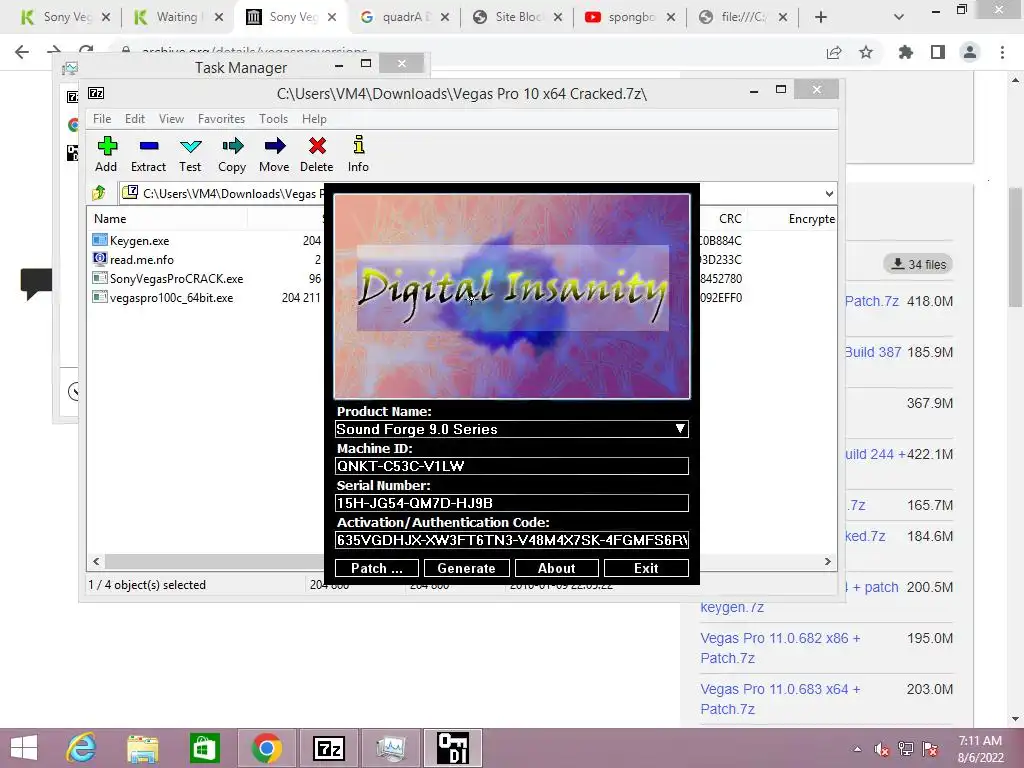The width and height of the screenshot is (1024, 768).
Task: Open the Chrome profile avatar
Action: click(970, 52)
